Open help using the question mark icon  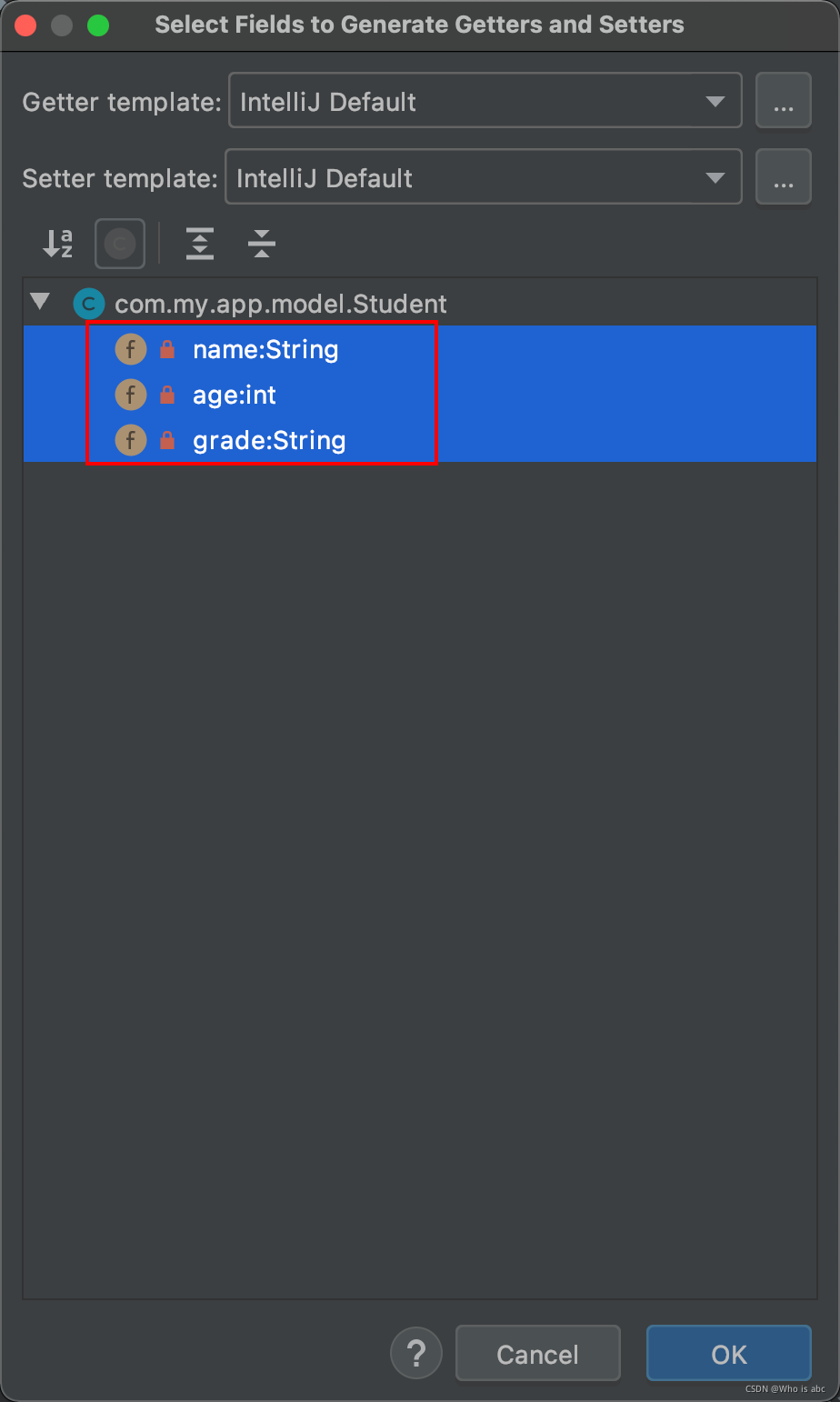pos(415,1353)
